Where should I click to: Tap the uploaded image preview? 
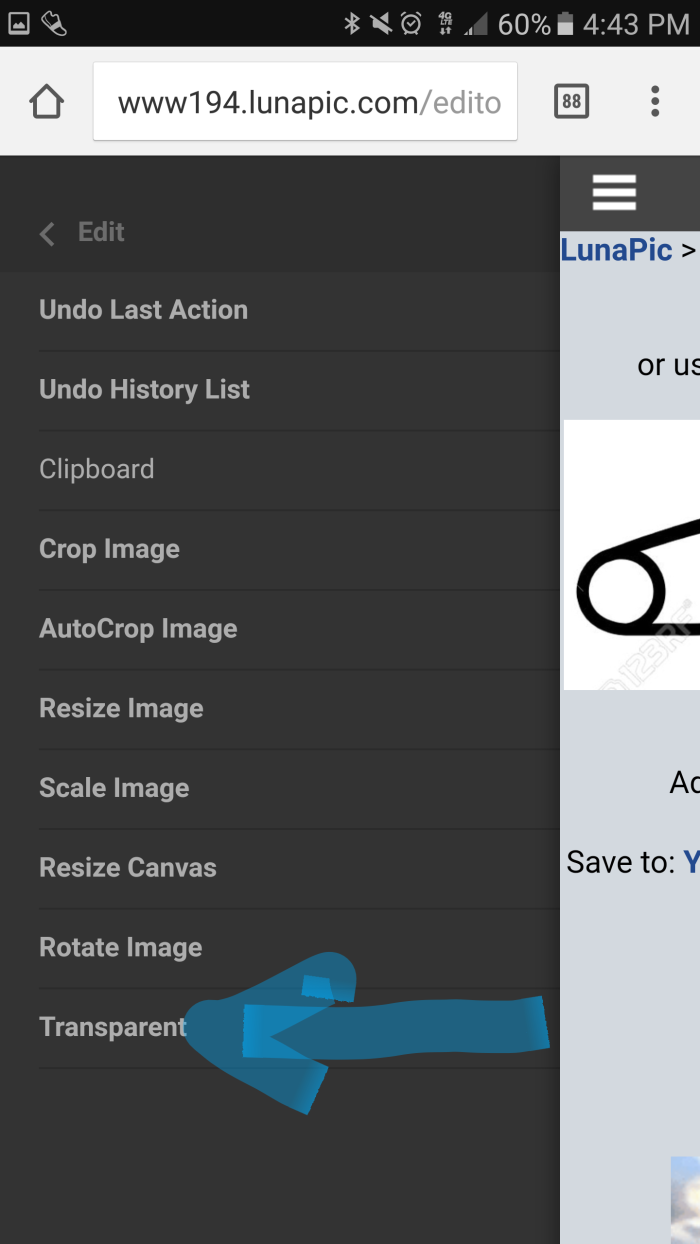point(632,555)
